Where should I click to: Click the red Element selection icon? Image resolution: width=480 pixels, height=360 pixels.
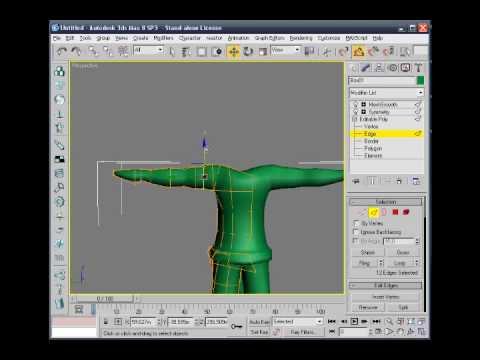click(x=406, y=212)
